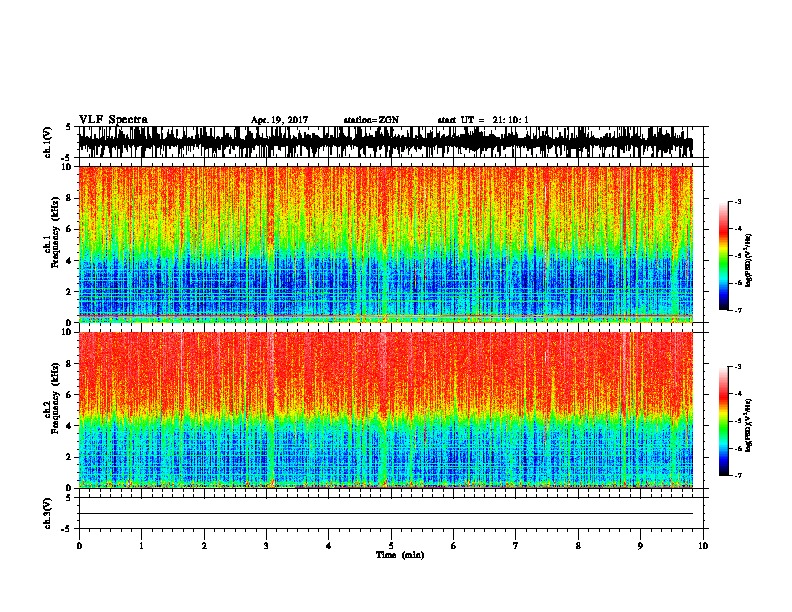Click the ch.1(V) waveform plot at top
The image size is (792, 612).
coord(385,142)
